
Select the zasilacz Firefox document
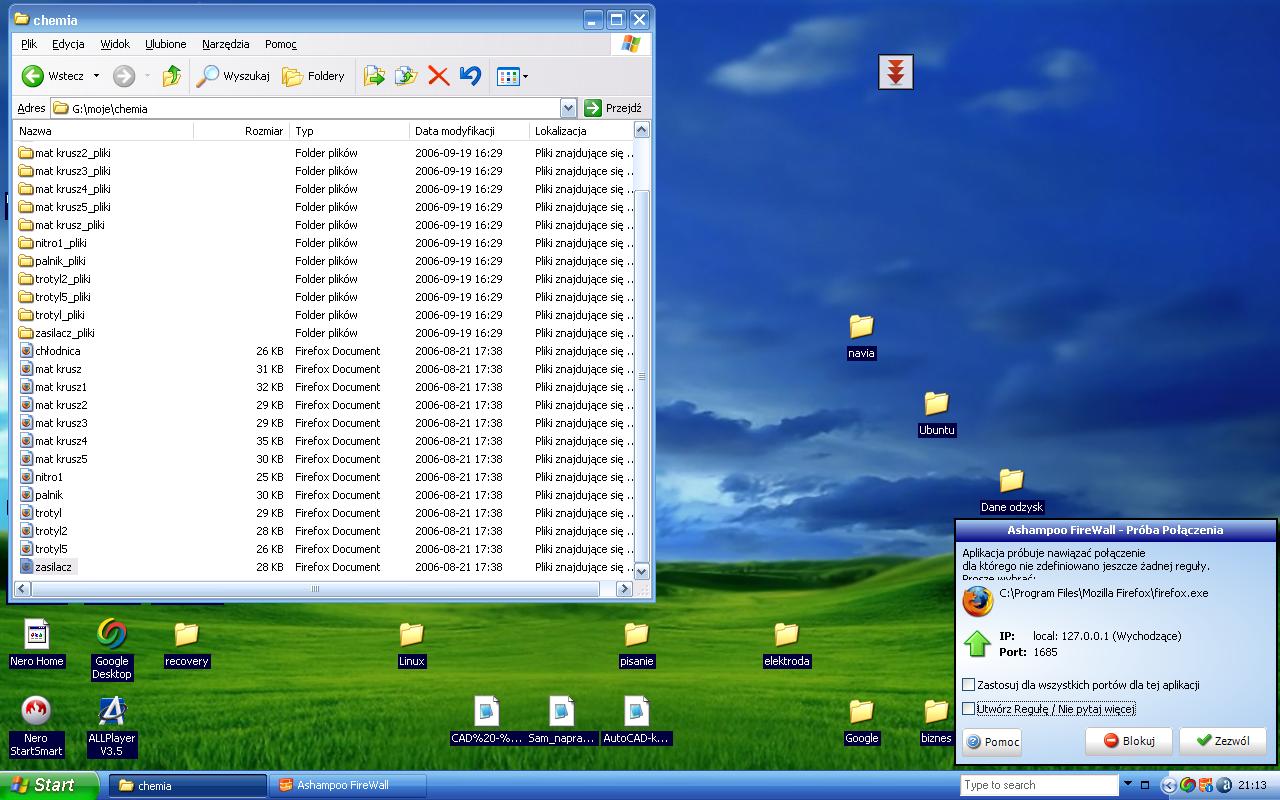(x=46, y=567)
